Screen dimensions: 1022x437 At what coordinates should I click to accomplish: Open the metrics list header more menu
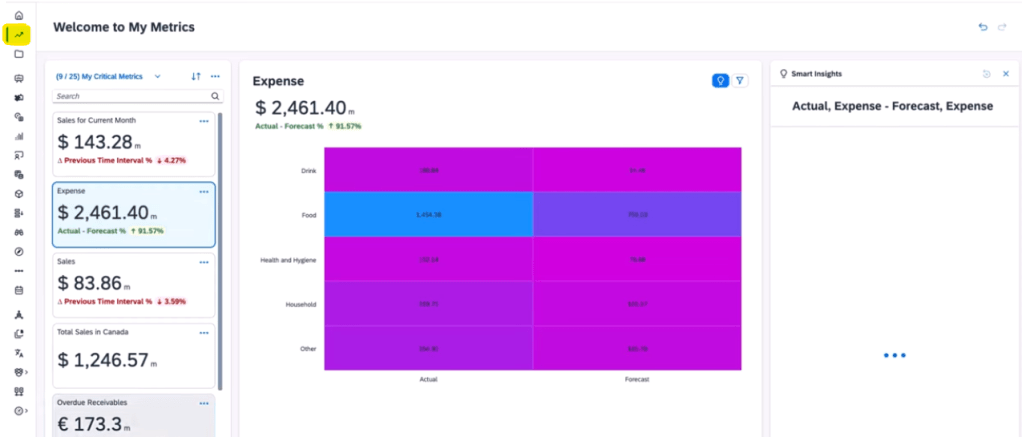point(215,76)
